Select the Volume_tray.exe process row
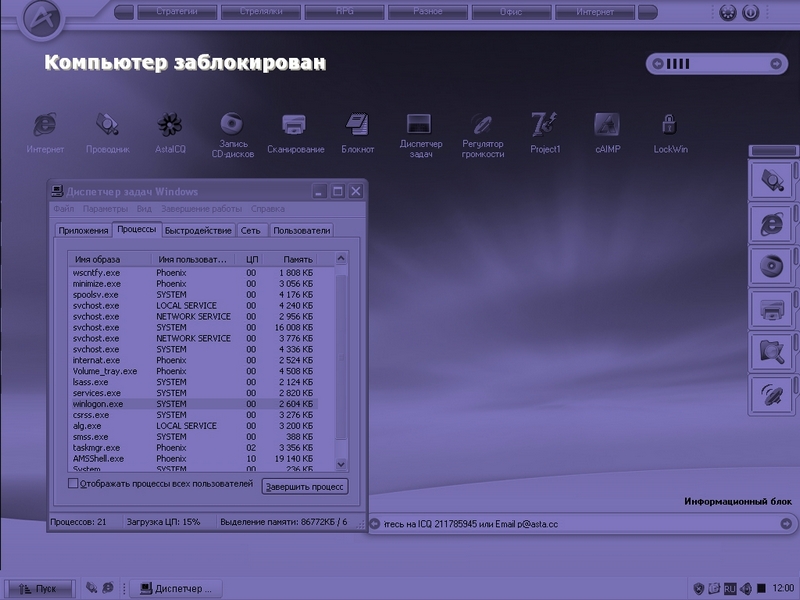This screenshot has height=600, width=800. (x=193, y=371)
